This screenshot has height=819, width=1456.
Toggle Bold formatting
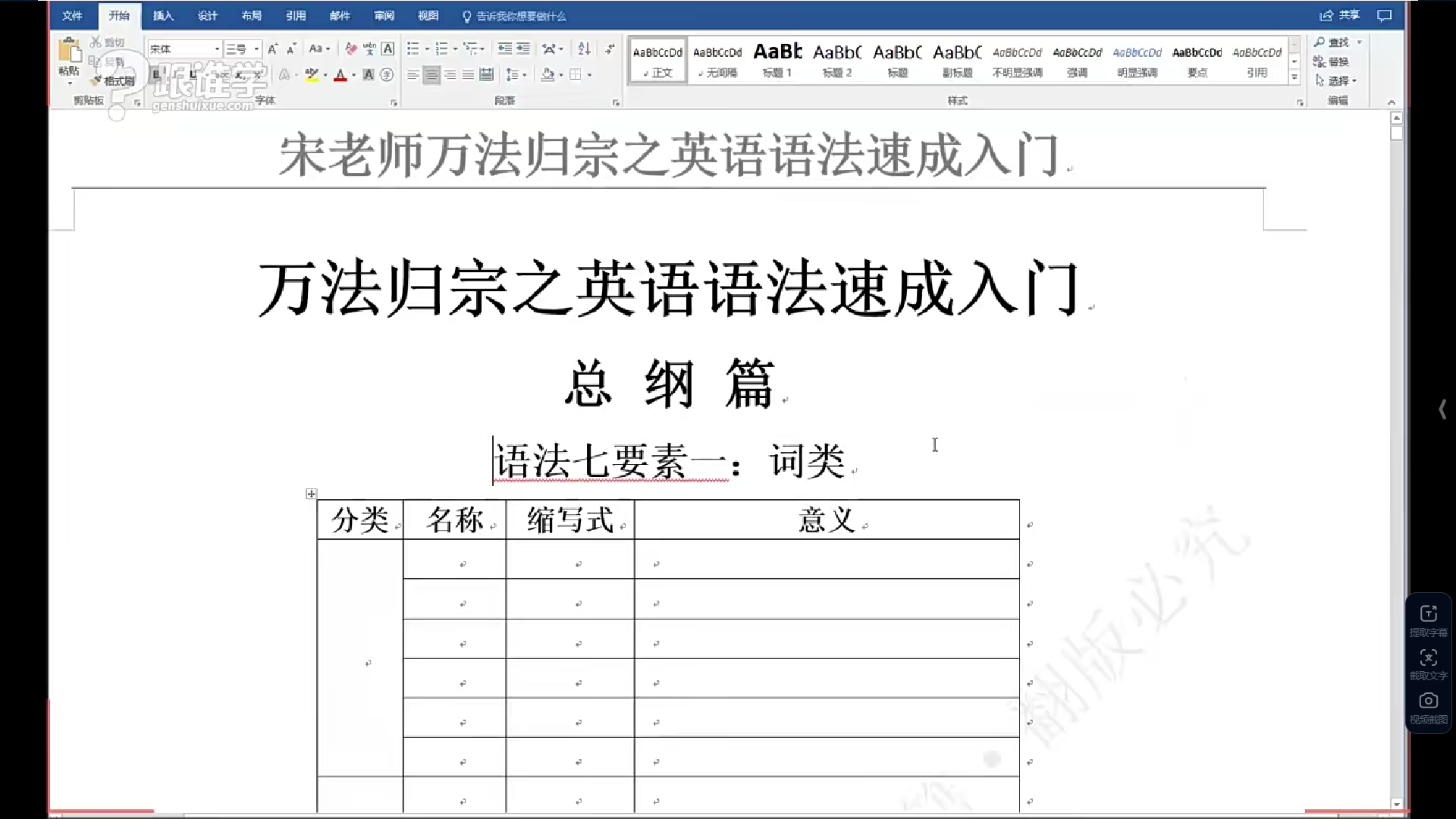tap(156, 74)
